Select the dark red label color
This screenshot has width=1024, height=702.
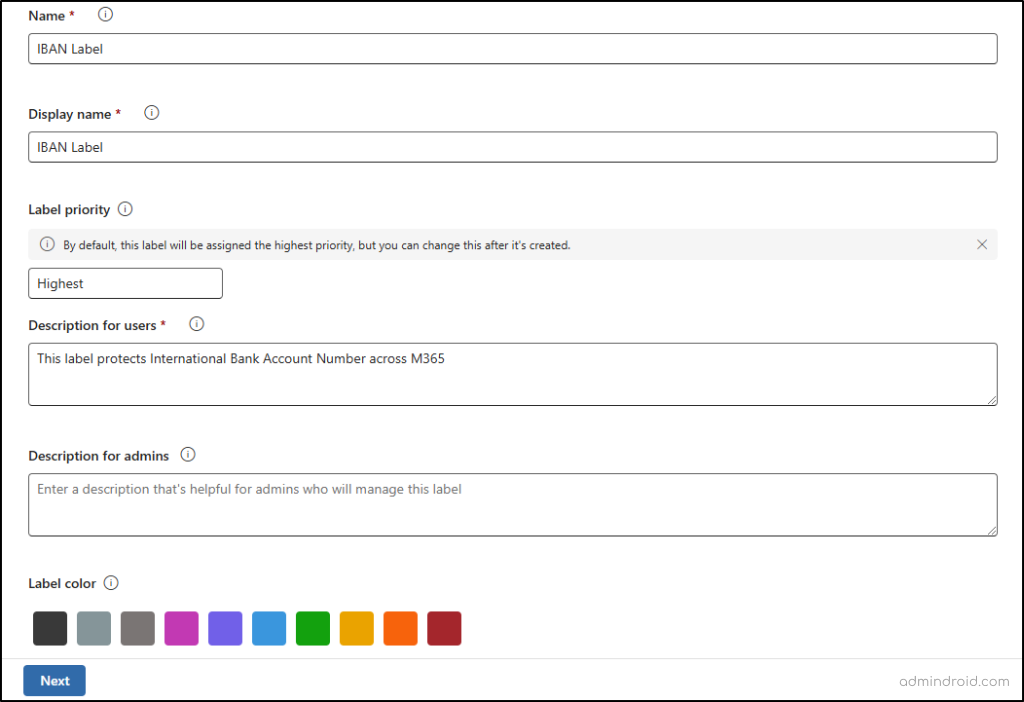tap(444, 629)
